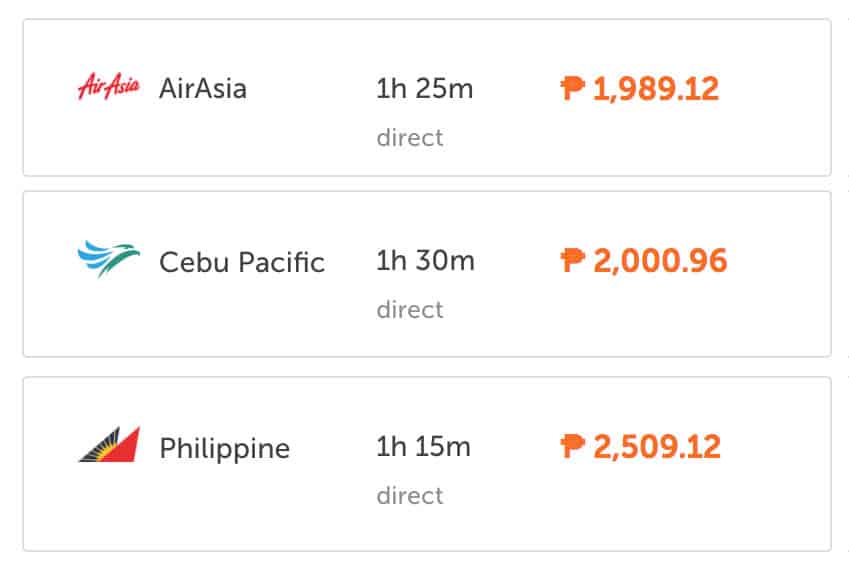Select the Cebu Pacific airline name
The width and height of the screenshot is (849, 568).
[241, 262]
